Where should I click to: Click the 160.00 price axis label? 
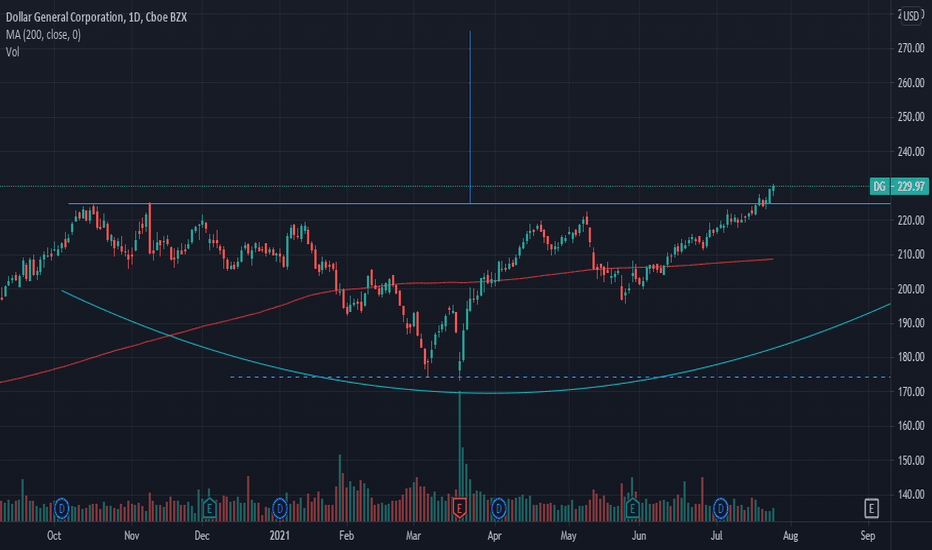pyautogui.click(x=911, y=426)
